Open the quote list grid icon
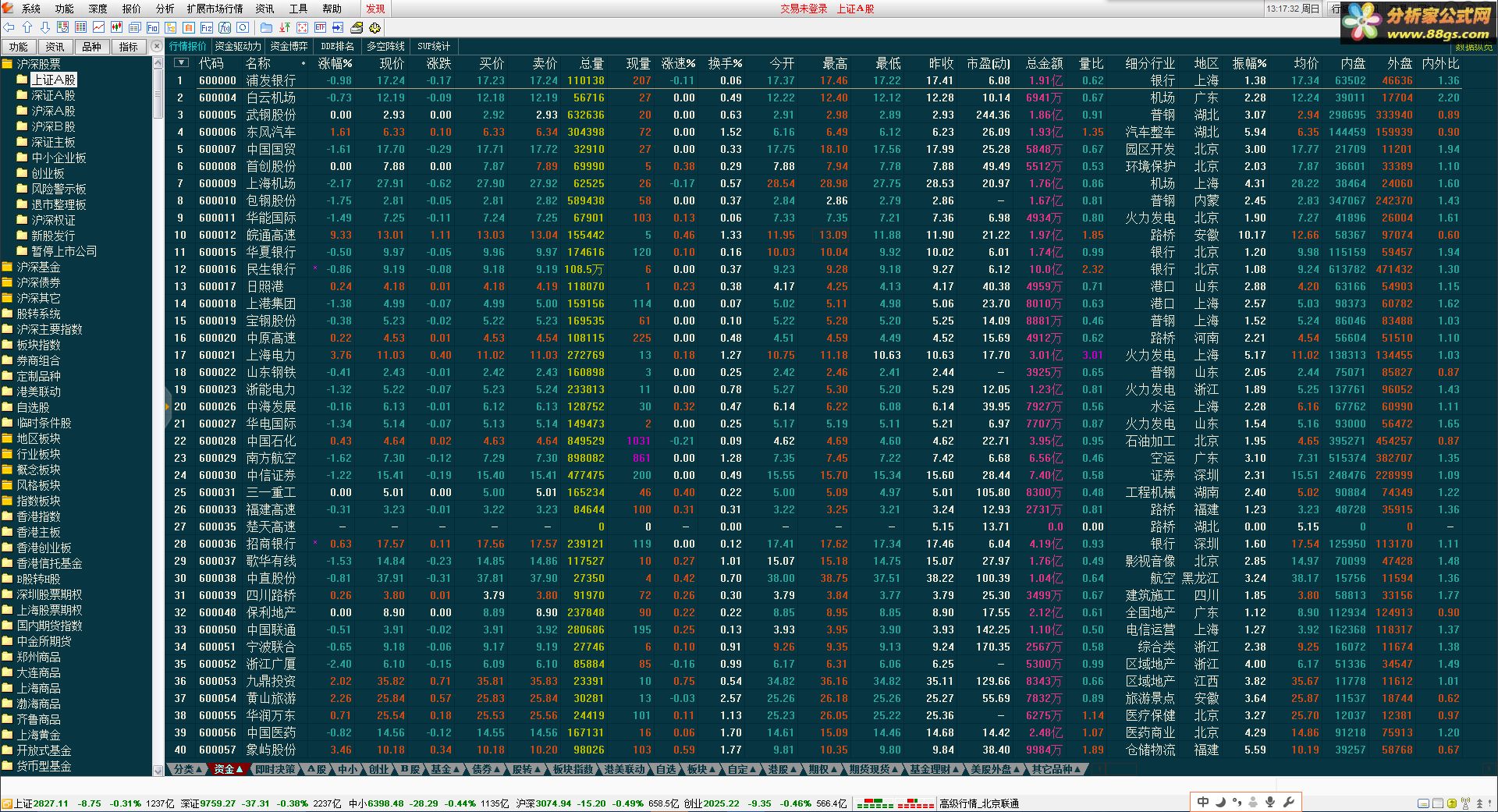Image resolution: width=1498 pixels, height=812 pixels. click(x=81, y=27)
